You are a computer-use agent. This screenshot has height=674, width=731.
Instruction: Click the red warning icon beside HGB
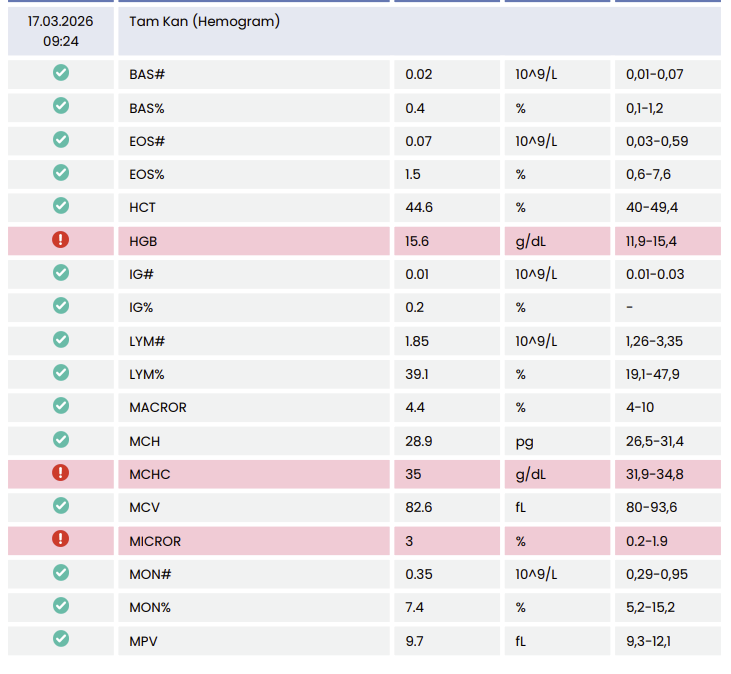60,240
